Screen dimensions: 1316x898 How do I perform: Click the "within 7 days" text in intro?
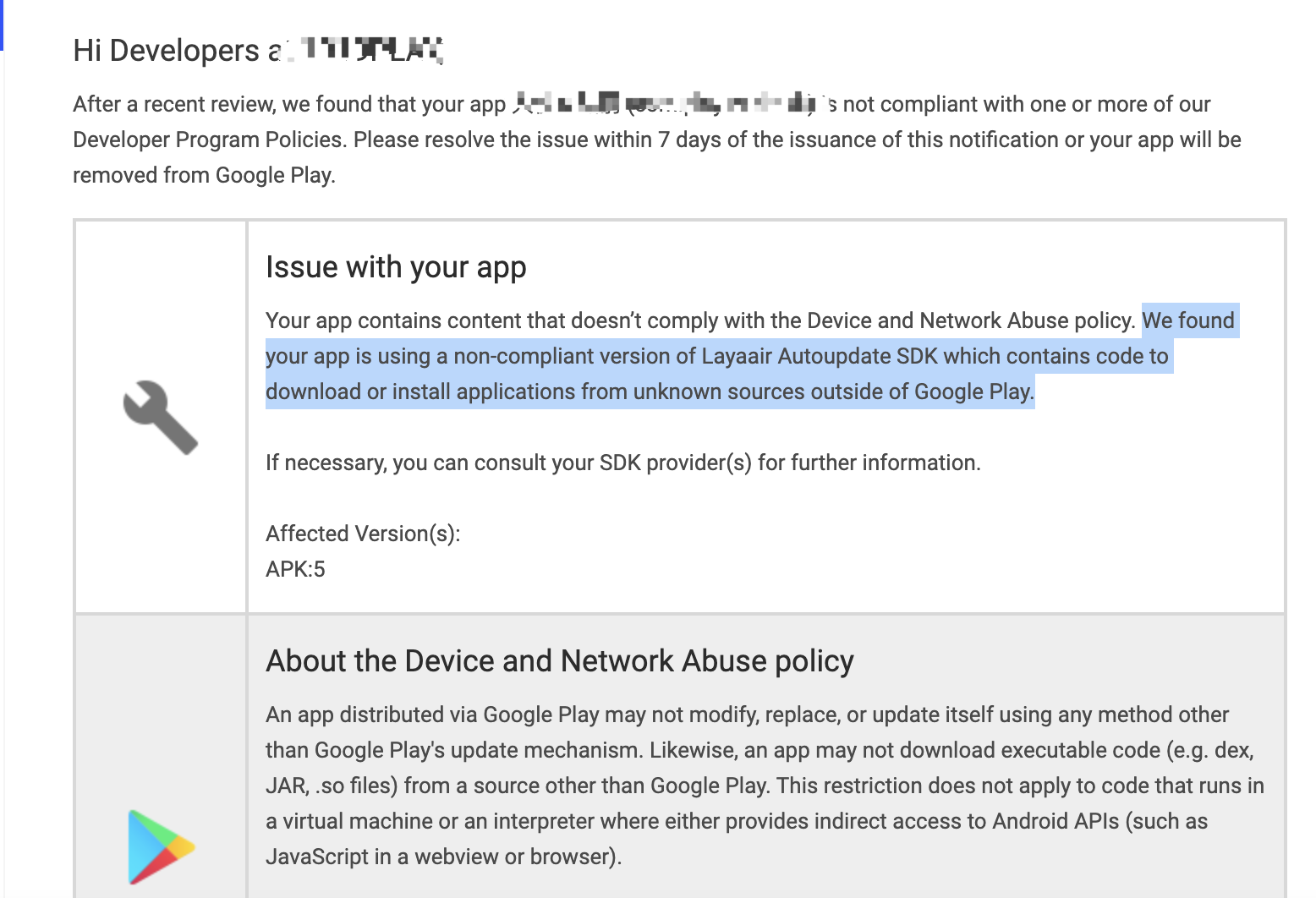[656, 140]
